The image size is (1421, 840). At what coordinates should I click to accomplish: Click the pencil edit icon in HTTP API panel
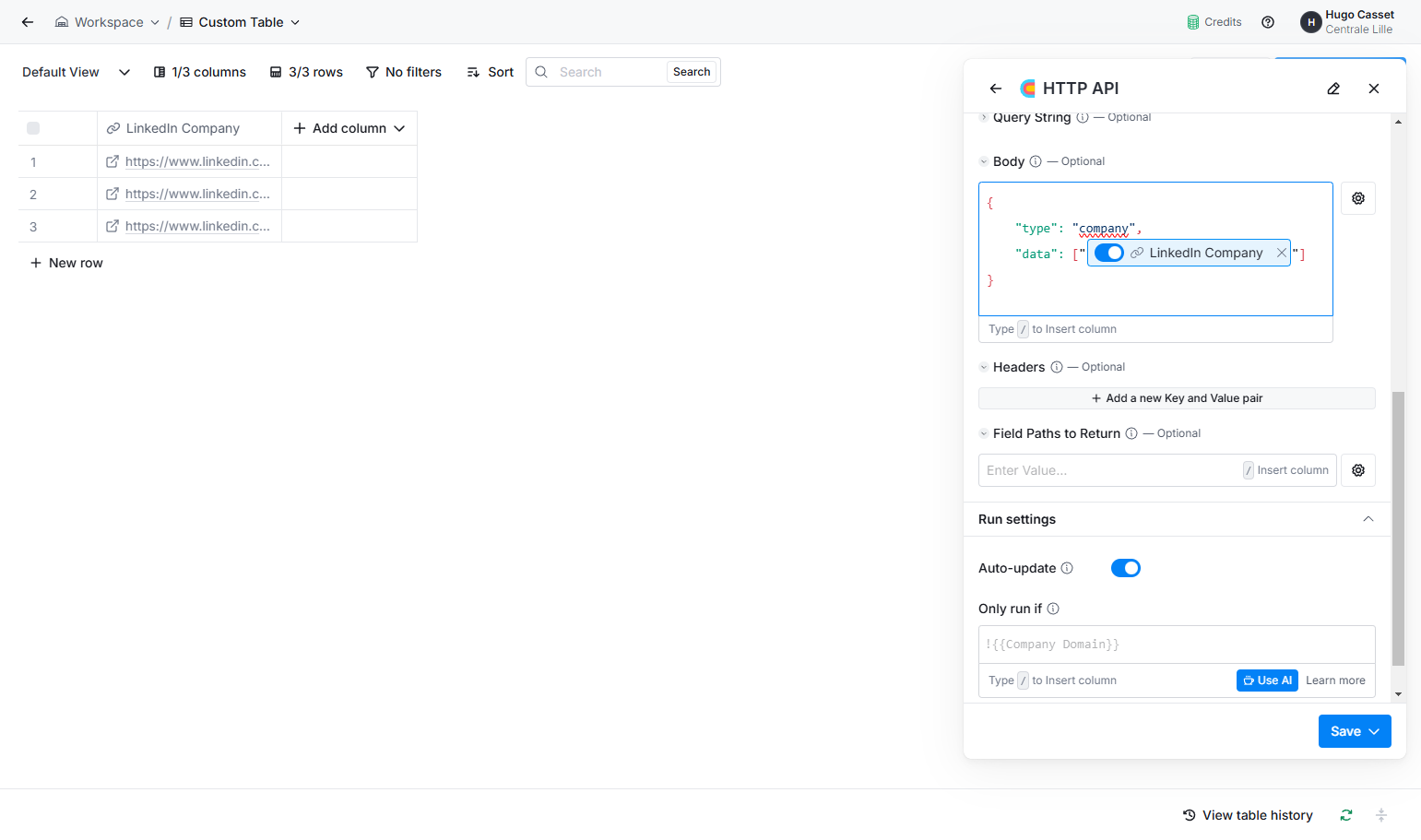coord(1333,89)
